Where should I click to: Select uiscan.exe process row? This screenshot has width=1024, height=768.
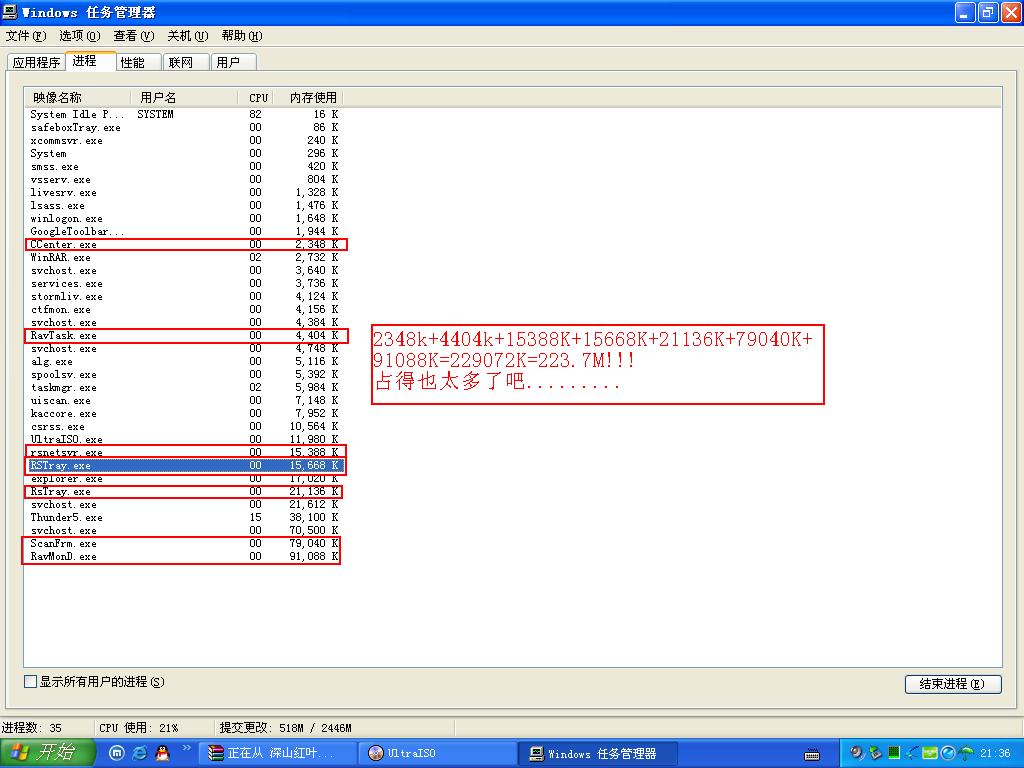click(x=184, y=400)
